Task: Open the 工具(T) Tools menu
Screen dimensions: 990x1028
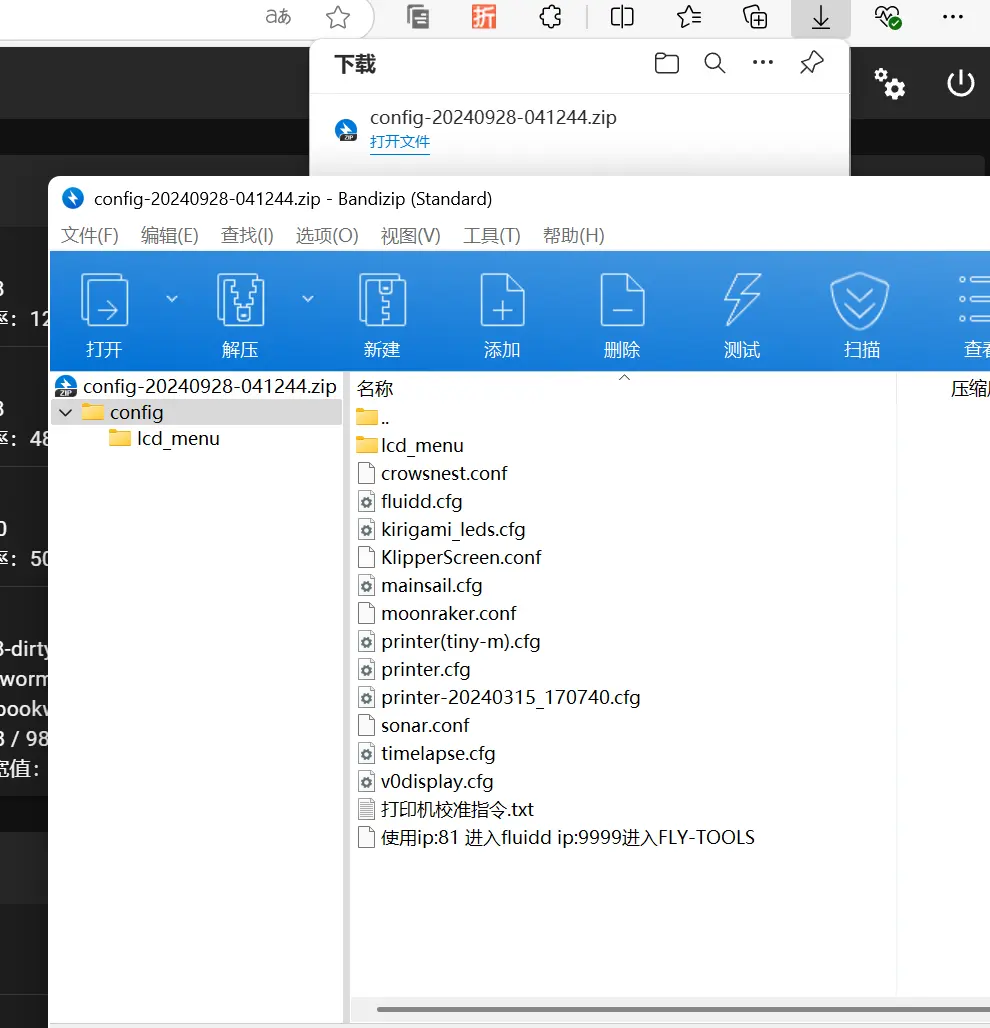Action: (x=492, y=235)
